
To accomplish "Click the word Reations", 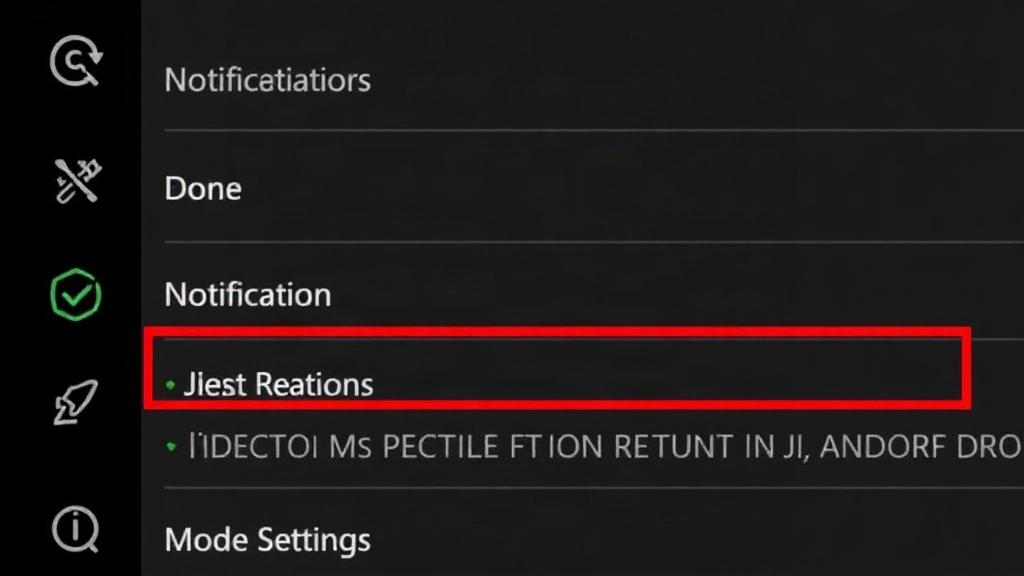I will 314,384.
